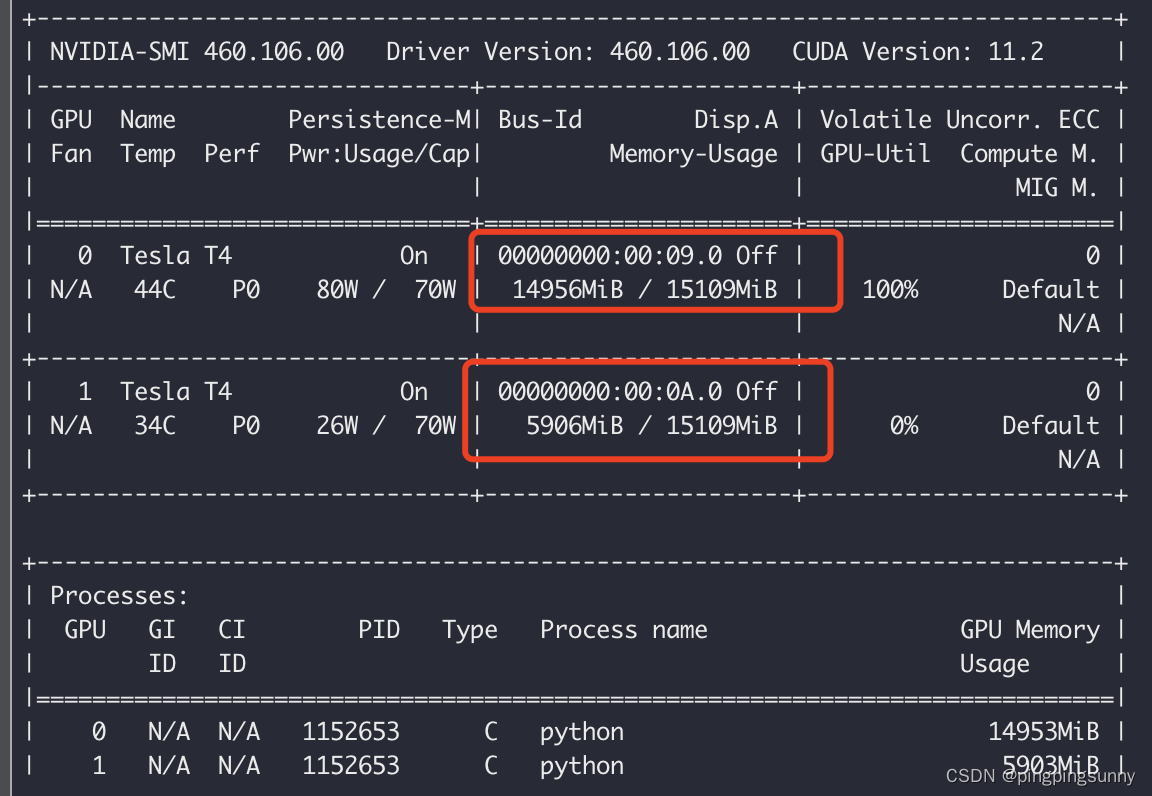This screenshot has width=1152, height=796.
Task: Click the 'MIG M.' header text
Action: tap(1056, 187)
